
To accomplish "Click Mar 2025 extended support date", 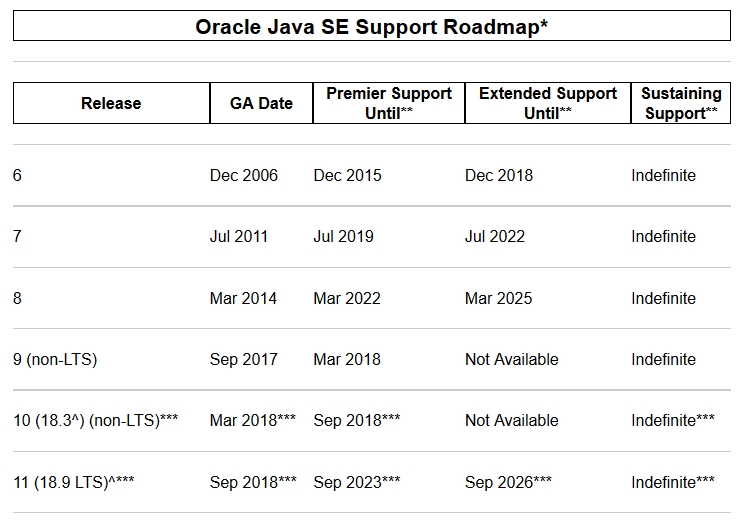I will (499, 298).
